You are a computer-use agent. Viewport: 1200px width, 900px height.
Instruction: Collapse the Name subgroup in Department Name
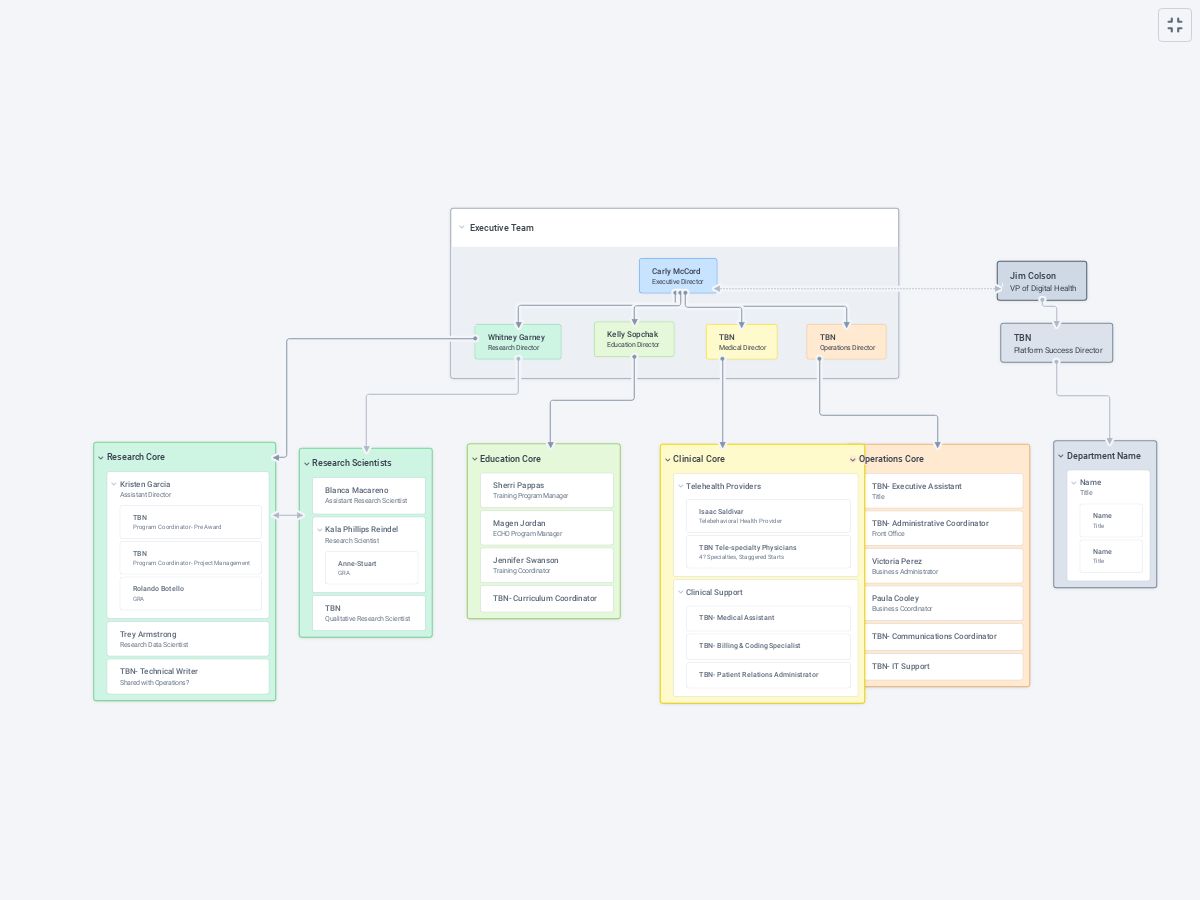coord(1074,483)
